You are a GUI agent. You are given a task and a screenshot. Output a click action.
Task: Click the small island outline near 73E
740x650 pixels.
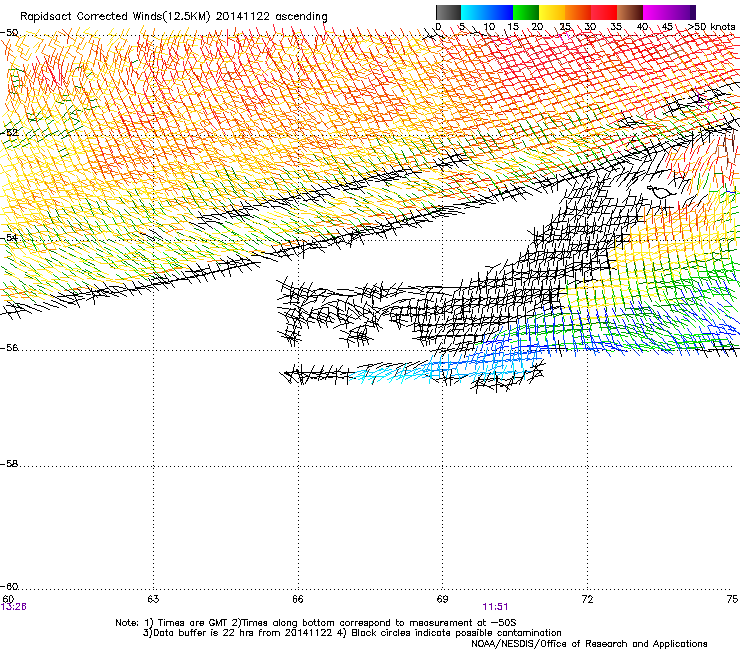662,192
